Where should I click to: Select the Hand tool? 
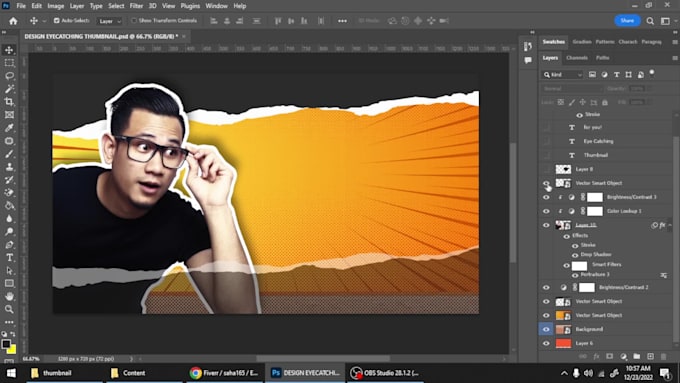(9, 296)
